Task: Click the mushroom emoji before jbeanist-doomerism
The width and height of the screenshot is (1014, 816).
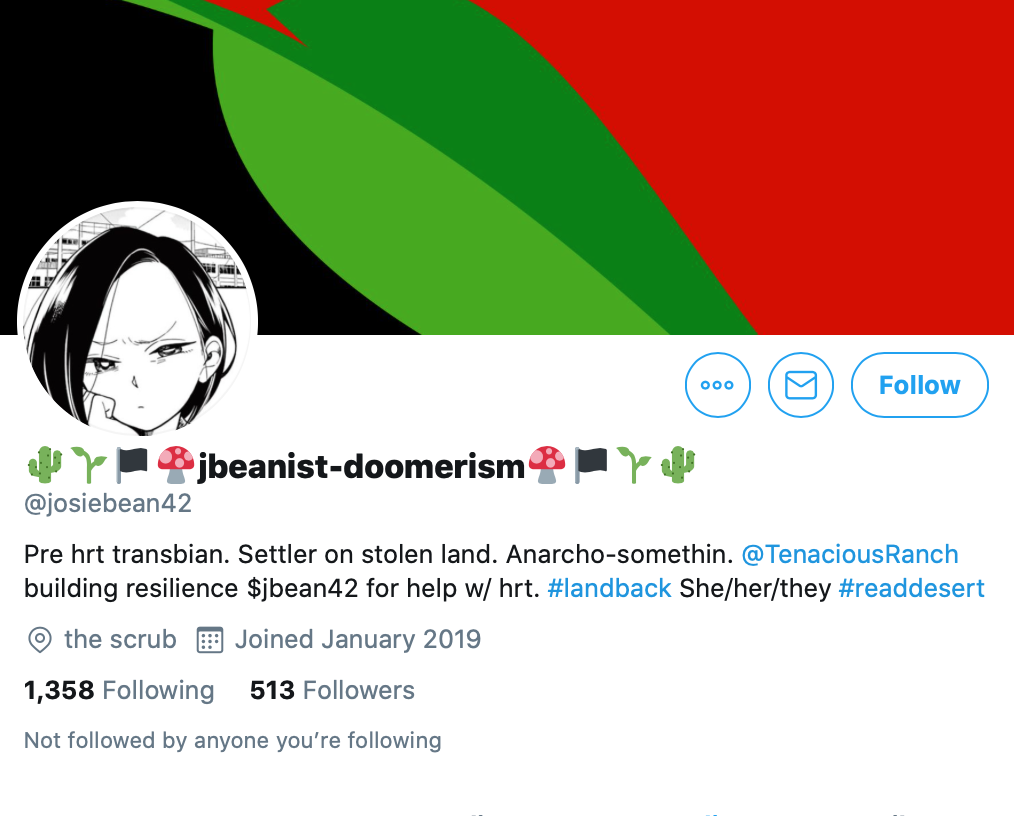Action: 176,464
